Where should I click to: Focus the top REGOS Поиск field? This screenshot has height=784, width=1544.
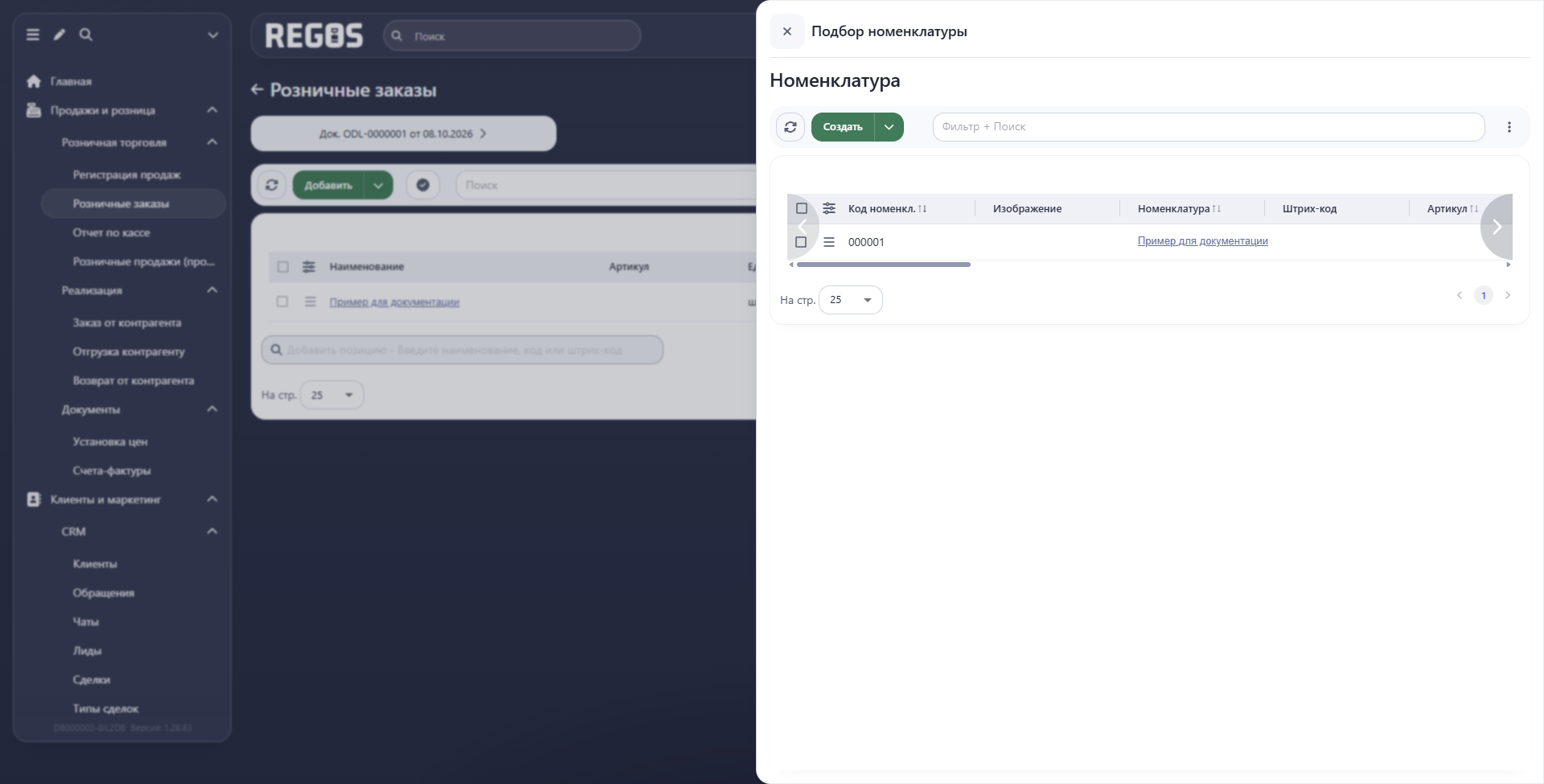pos(512,36)
